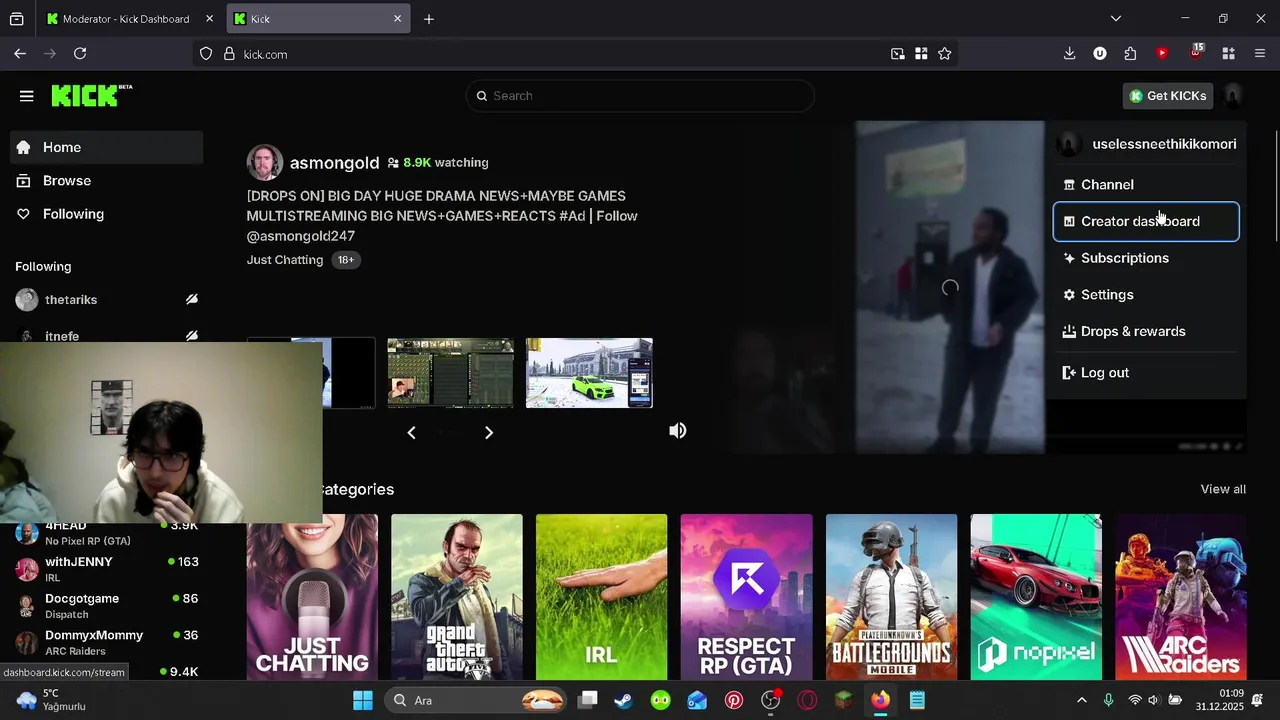Open the Respect RP (GTA) category card
The image size is (1280, 720).
click(x=746, y=597)
